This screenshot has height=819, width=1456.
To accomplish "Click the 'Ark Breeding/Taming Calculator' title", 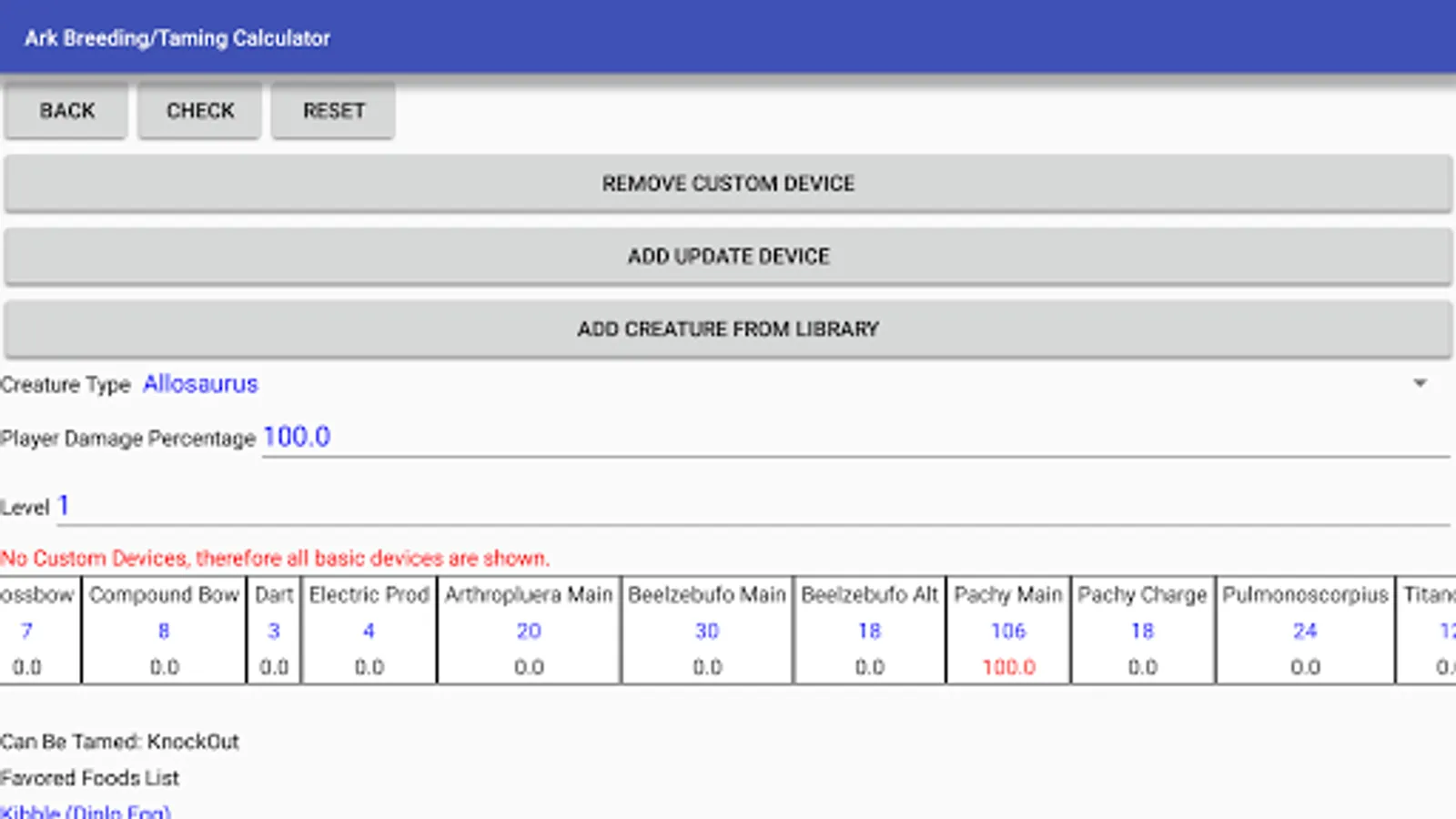I will pyautogui.click(x=177, y=38).
